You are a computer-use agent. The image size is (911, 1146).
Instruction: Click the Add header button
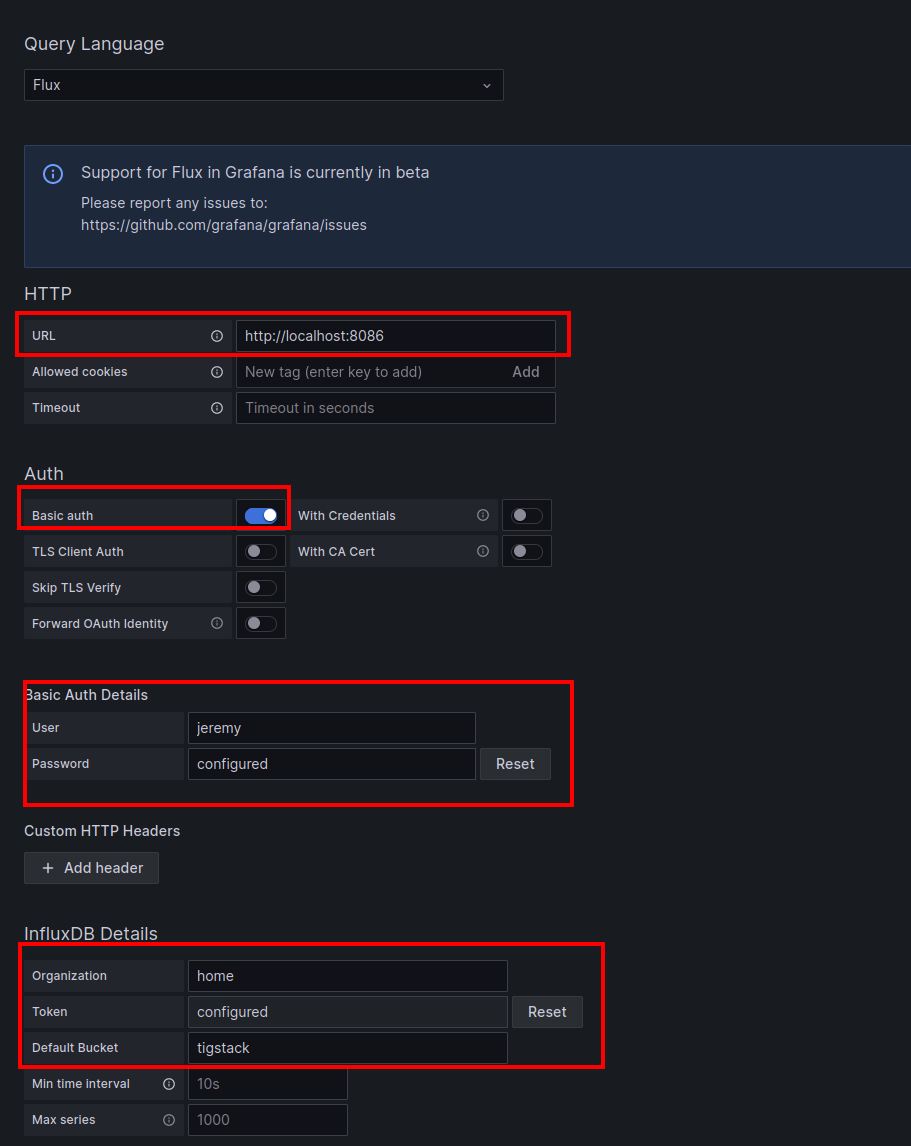pos(91,868)
